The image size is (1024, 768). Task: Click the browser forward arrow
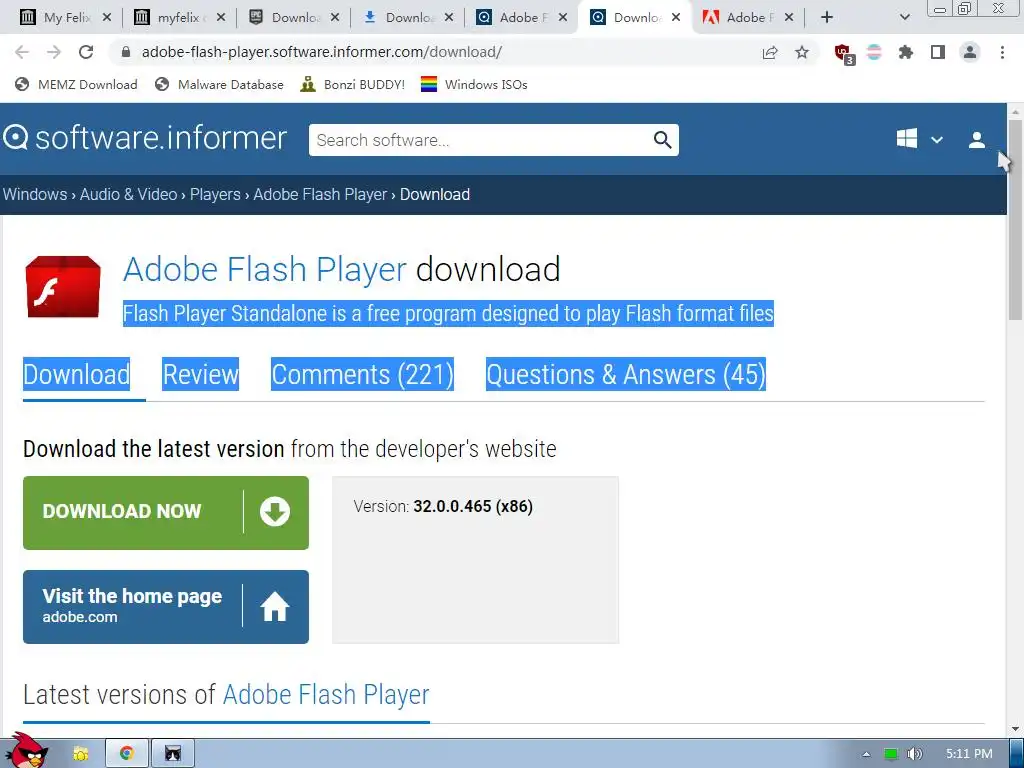click(54, 52)
